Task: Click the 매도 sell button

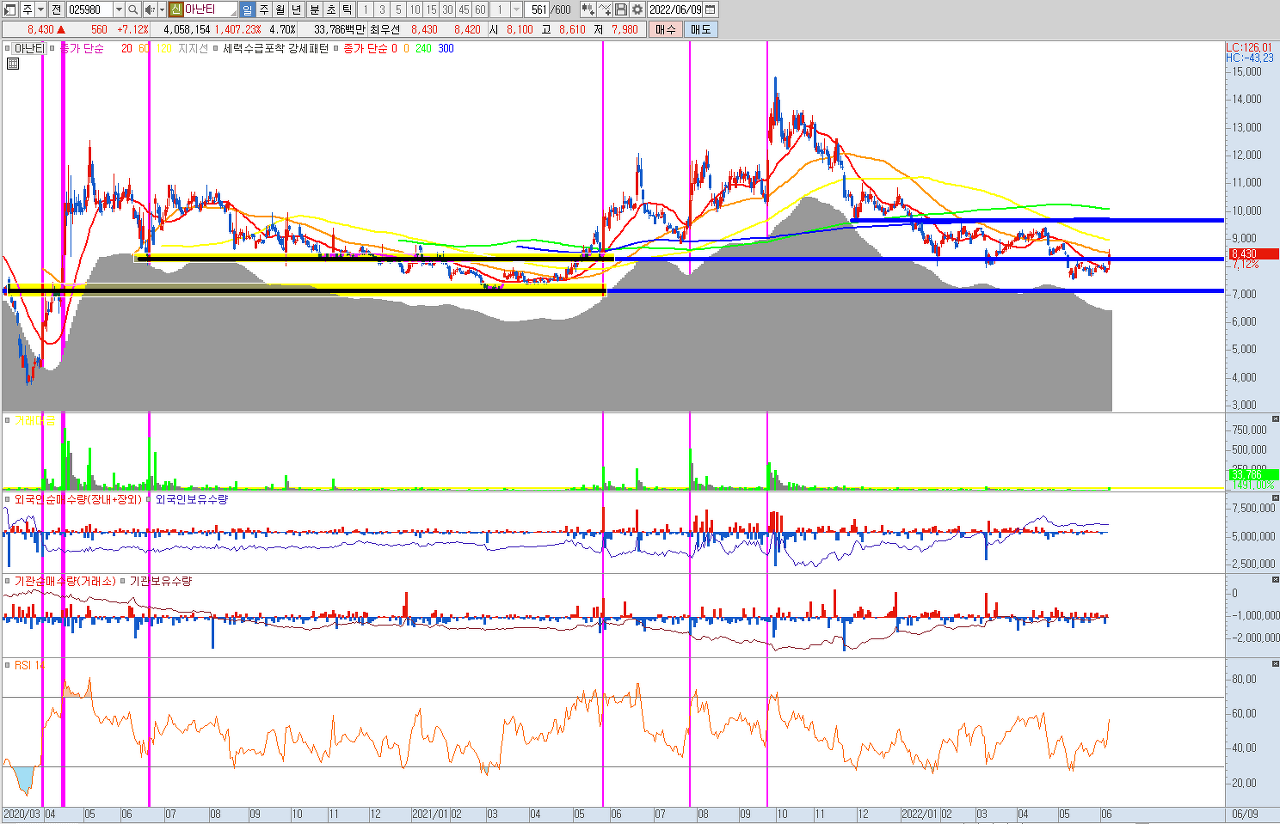Action: pyautogui.click(x=701, y=29)
